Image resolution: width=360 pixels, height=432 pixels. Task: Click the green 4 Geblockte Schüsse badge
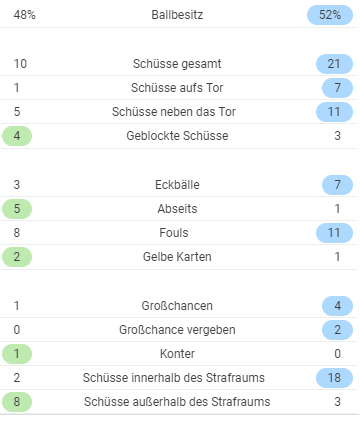pos(17,136)
